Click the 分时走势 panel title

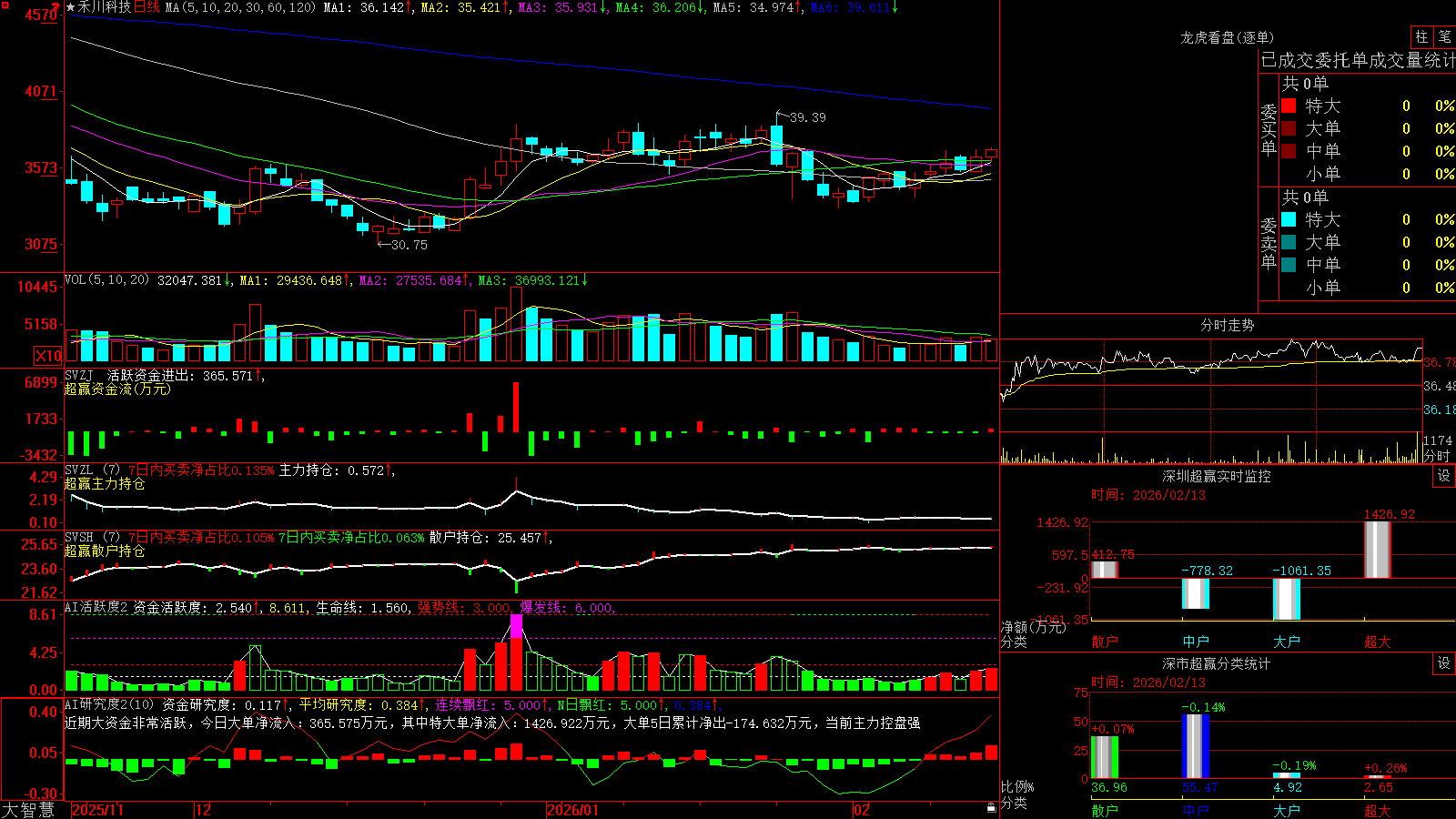(1227, 325)
